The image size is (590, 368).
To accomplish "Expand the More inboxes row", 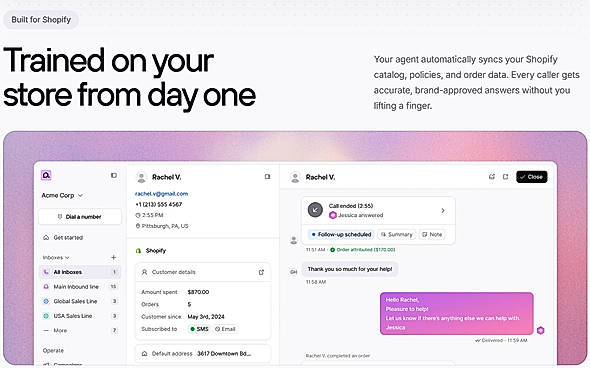I will pos(80,330).
